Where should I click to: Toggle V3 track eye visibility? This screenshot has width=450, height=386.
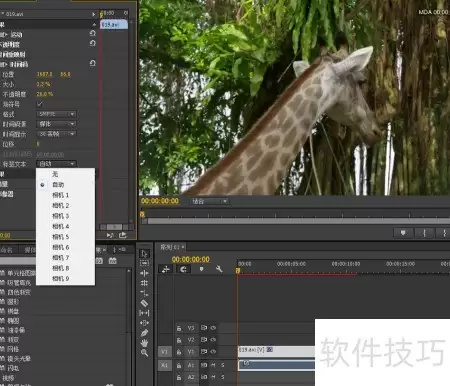click(213, 328)
